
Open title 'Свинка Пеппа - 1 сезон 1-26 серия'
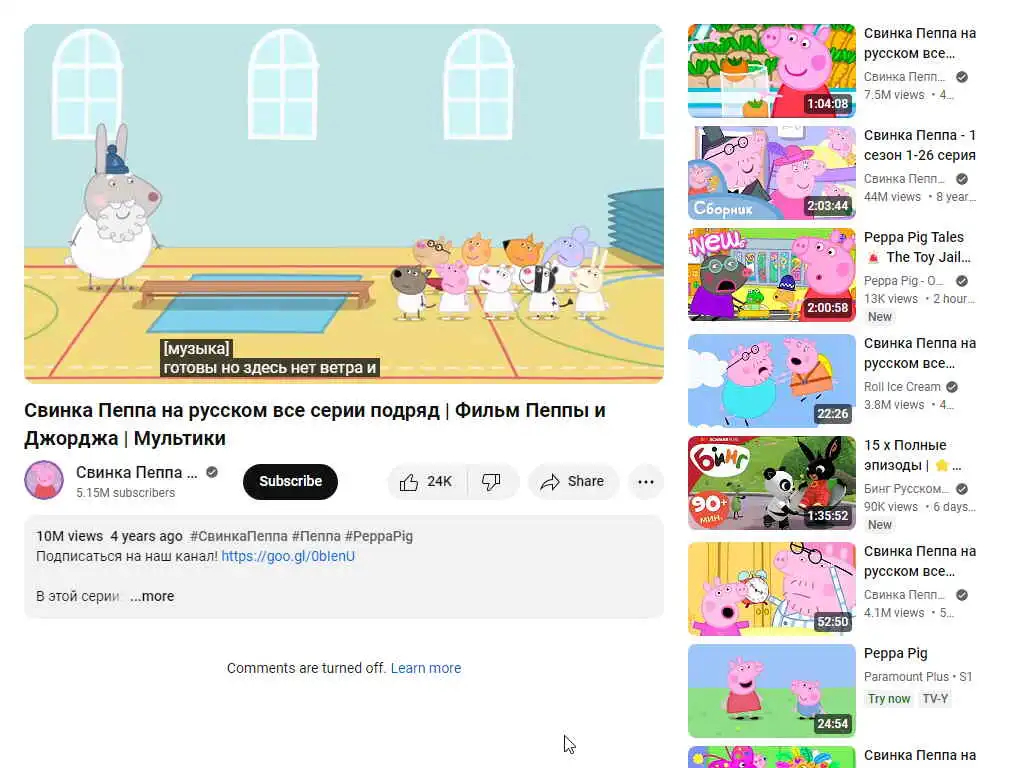920,145
